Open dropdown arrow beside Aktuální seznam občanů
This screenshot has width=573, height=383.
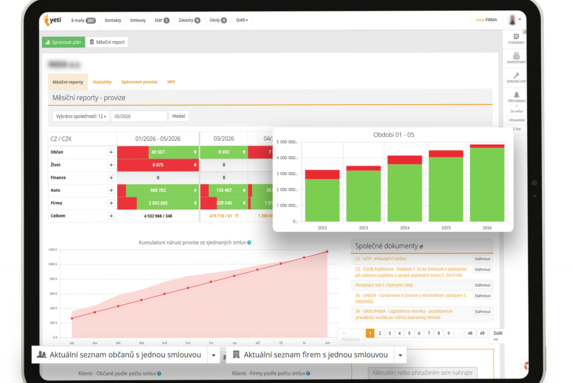click(x=213, y=355)
